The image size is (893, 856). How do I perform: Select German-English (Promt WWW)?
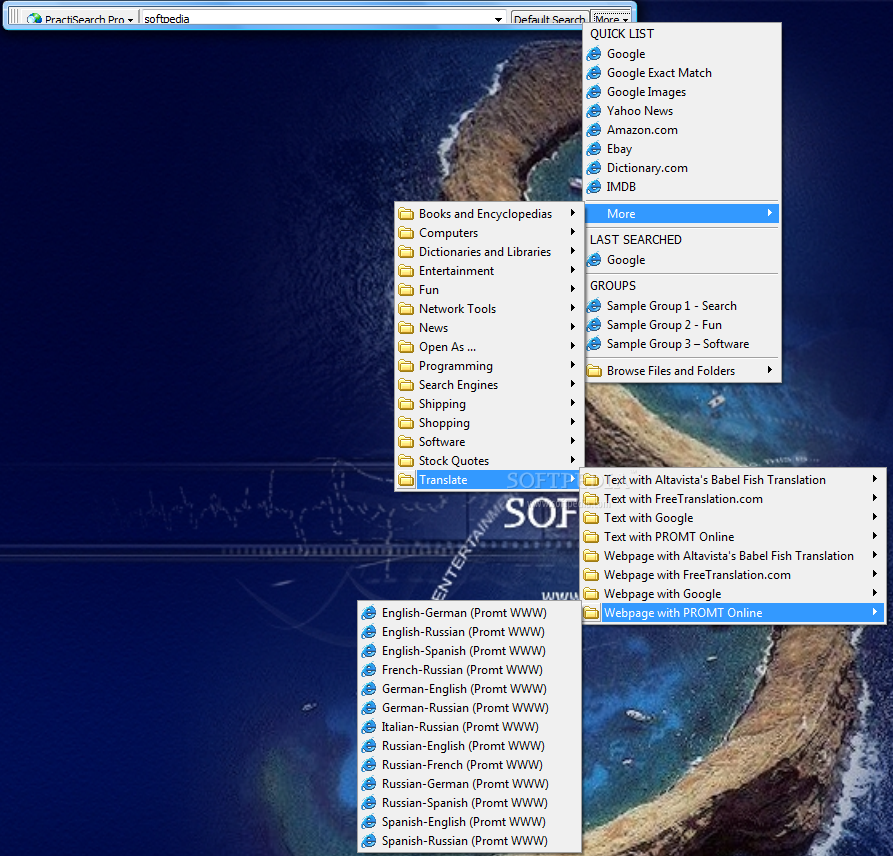pyautogui.click(x=469, y=689)
